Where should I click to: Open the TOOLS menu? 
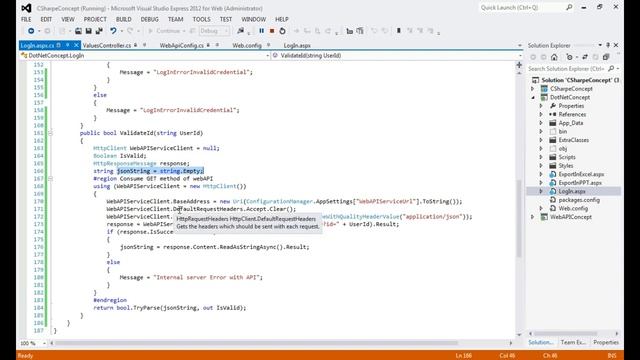[201, 19]
